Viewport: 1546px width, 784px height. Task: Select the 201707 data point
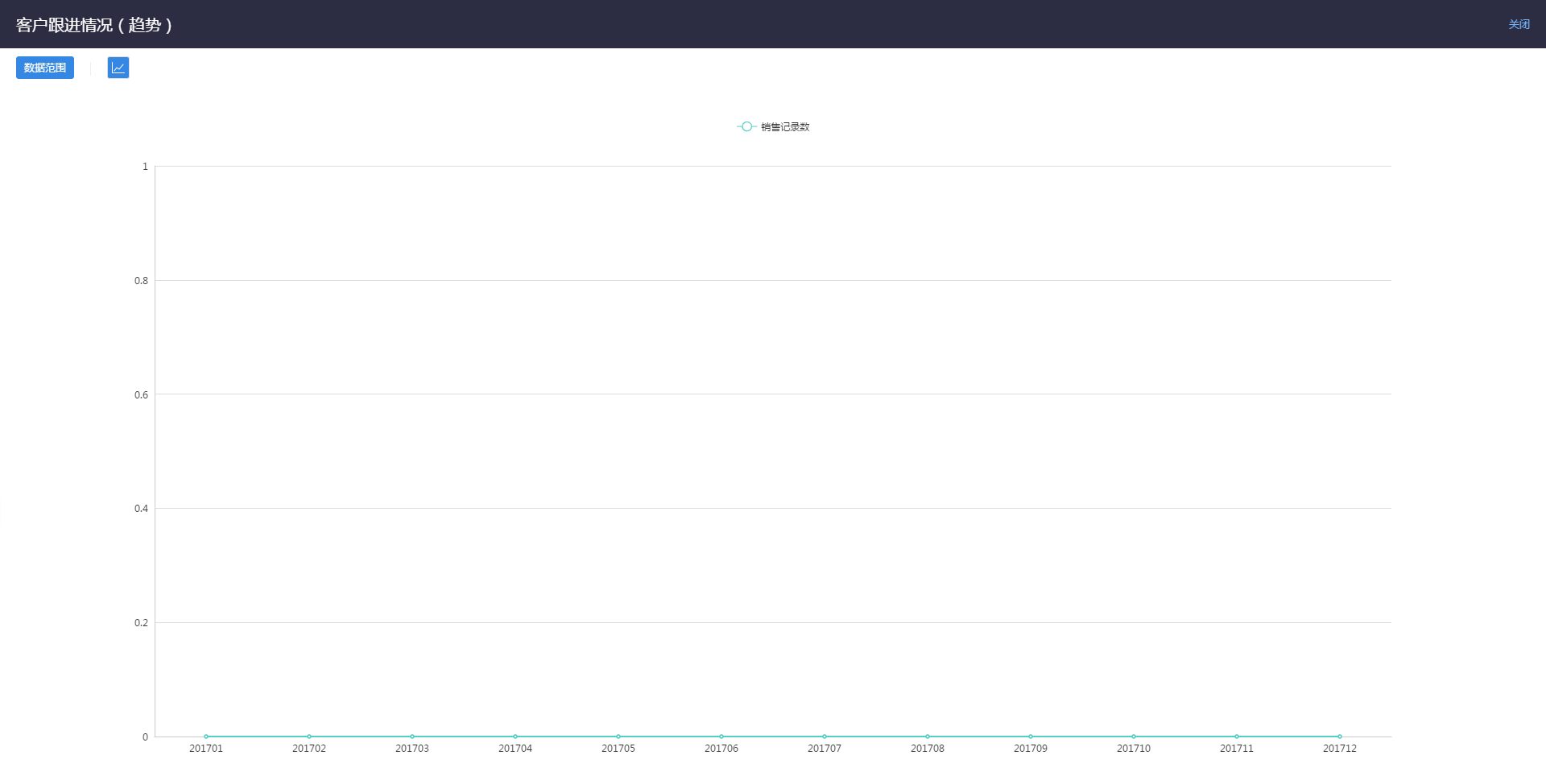point(825,737)
